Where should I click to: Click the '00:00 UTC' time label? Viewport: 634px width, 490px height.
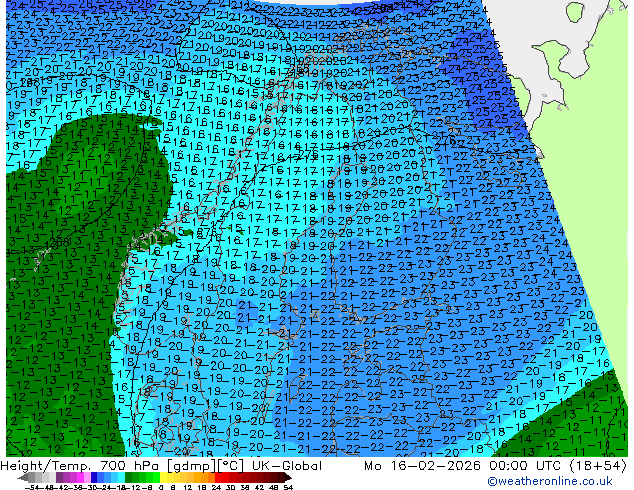click(x=525, y=466)
